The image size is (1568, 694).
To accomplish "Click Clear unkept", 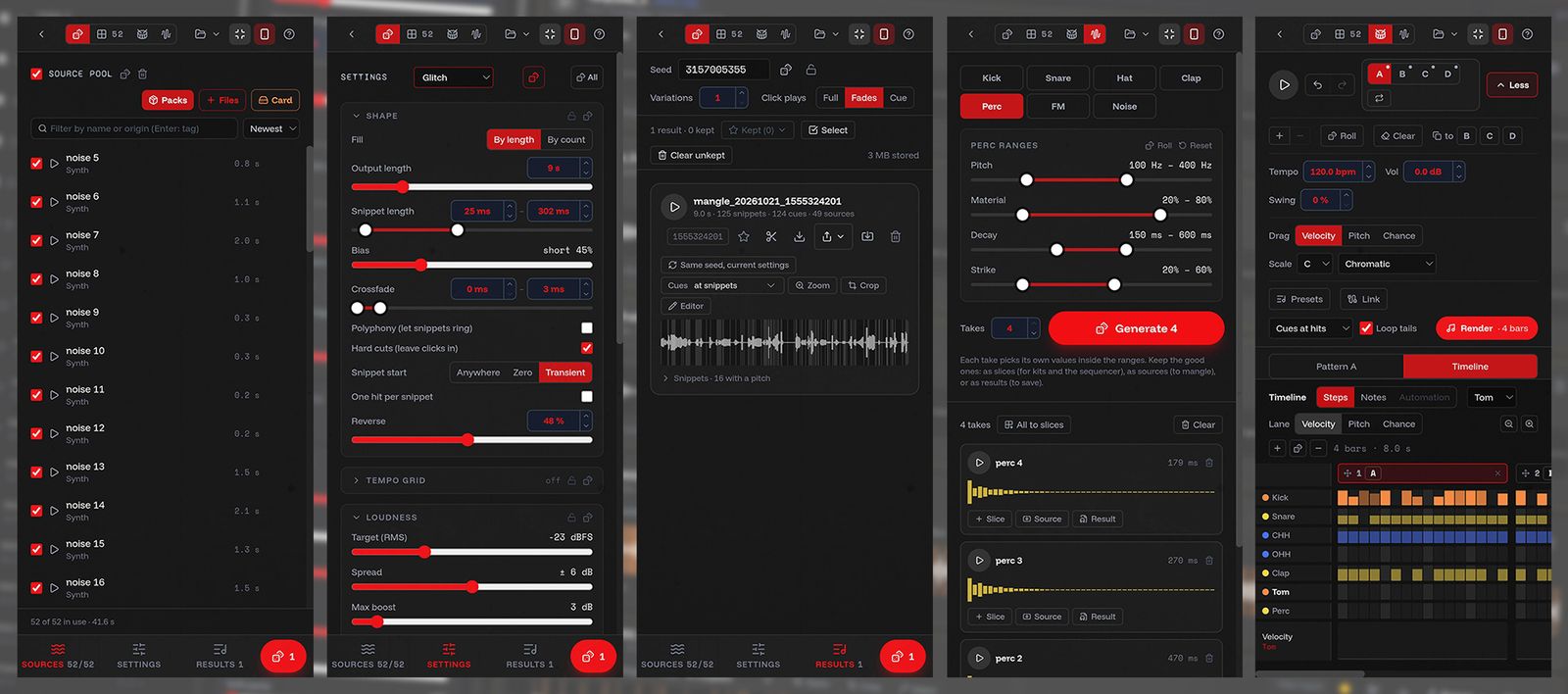I will [691, 155].
